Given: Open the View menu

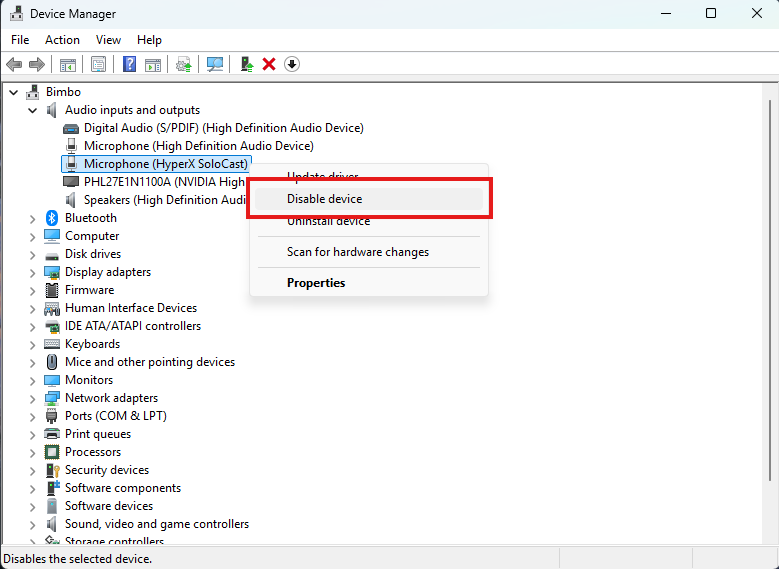Looking at the screenshot, I should [108, 40].
